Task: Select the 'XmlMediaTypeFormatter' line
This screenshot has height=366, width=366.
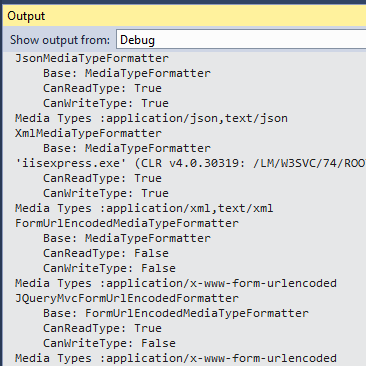Action: pos(88,133)
